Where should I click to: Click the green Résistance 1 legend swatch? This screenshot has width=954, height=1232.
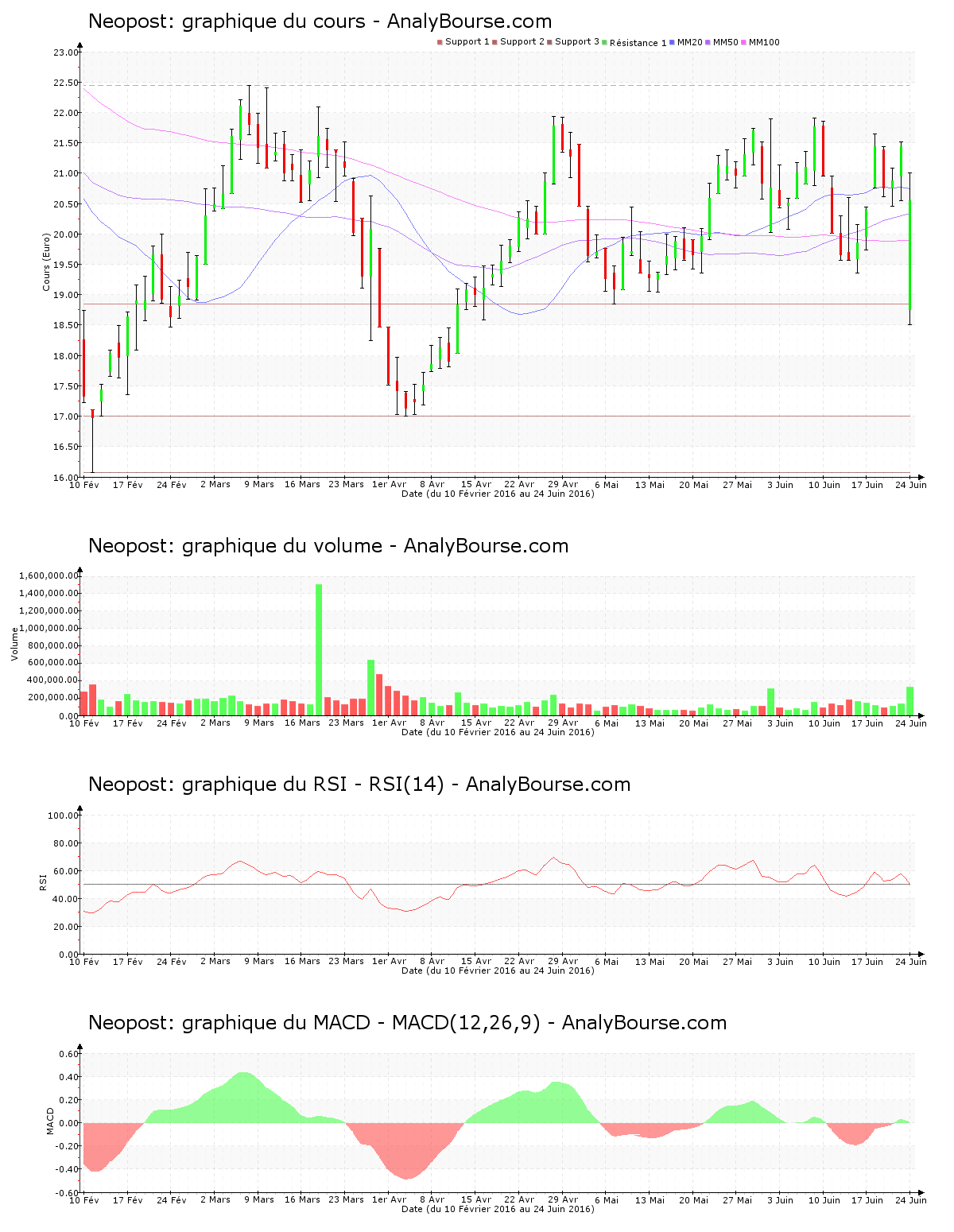pyautogui.click(x=604, y=42)
